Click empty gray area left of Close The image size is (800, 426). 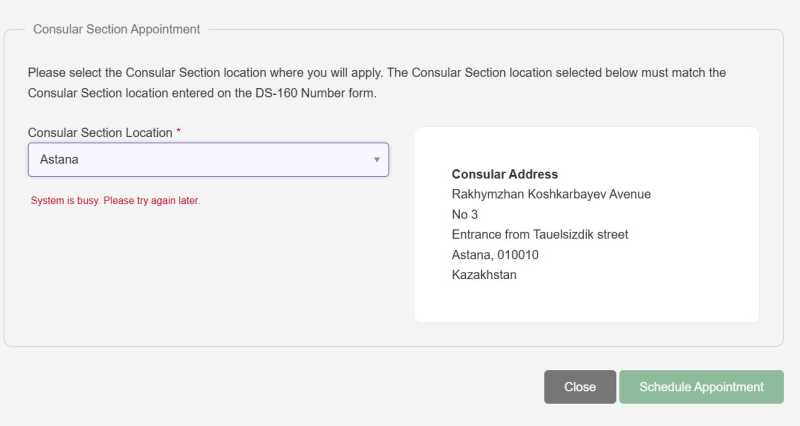(x=300, y=387)
